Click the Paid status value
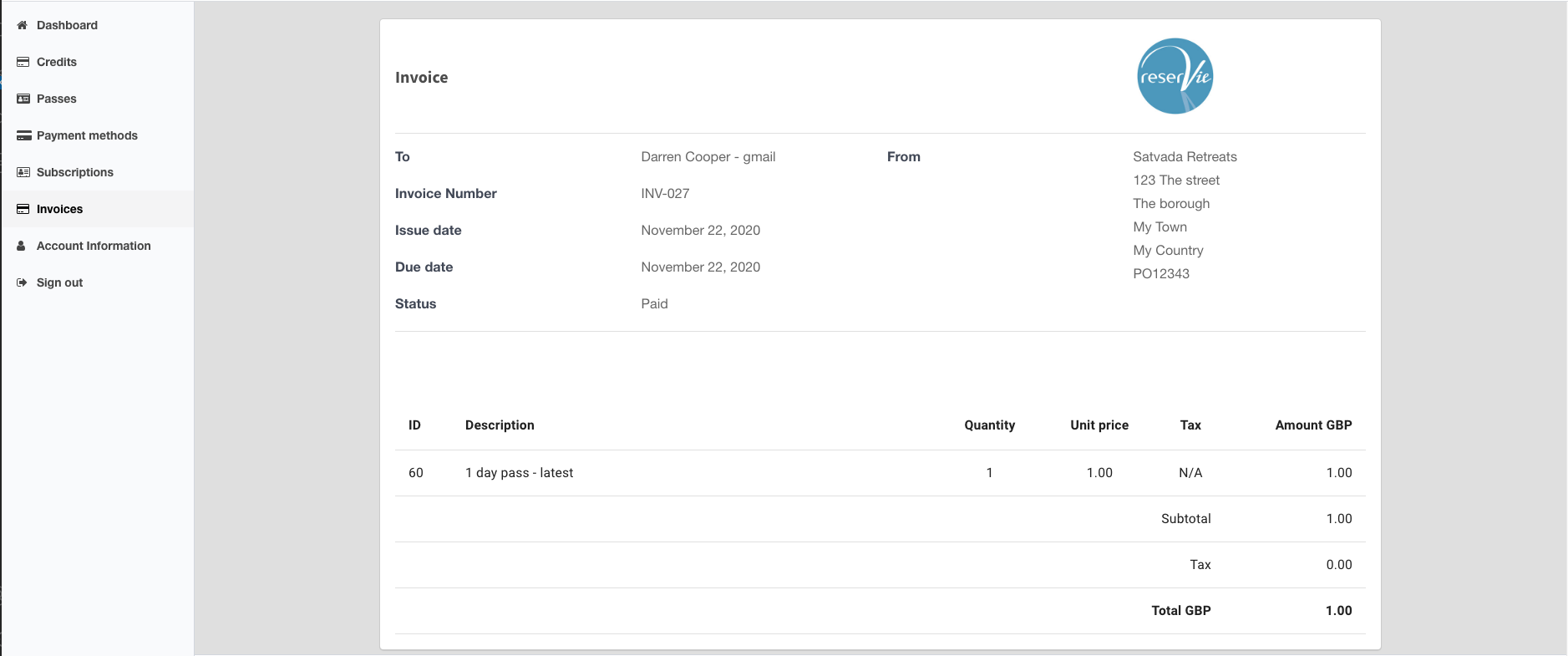The image size is (1568, 656). coord(654,304)
